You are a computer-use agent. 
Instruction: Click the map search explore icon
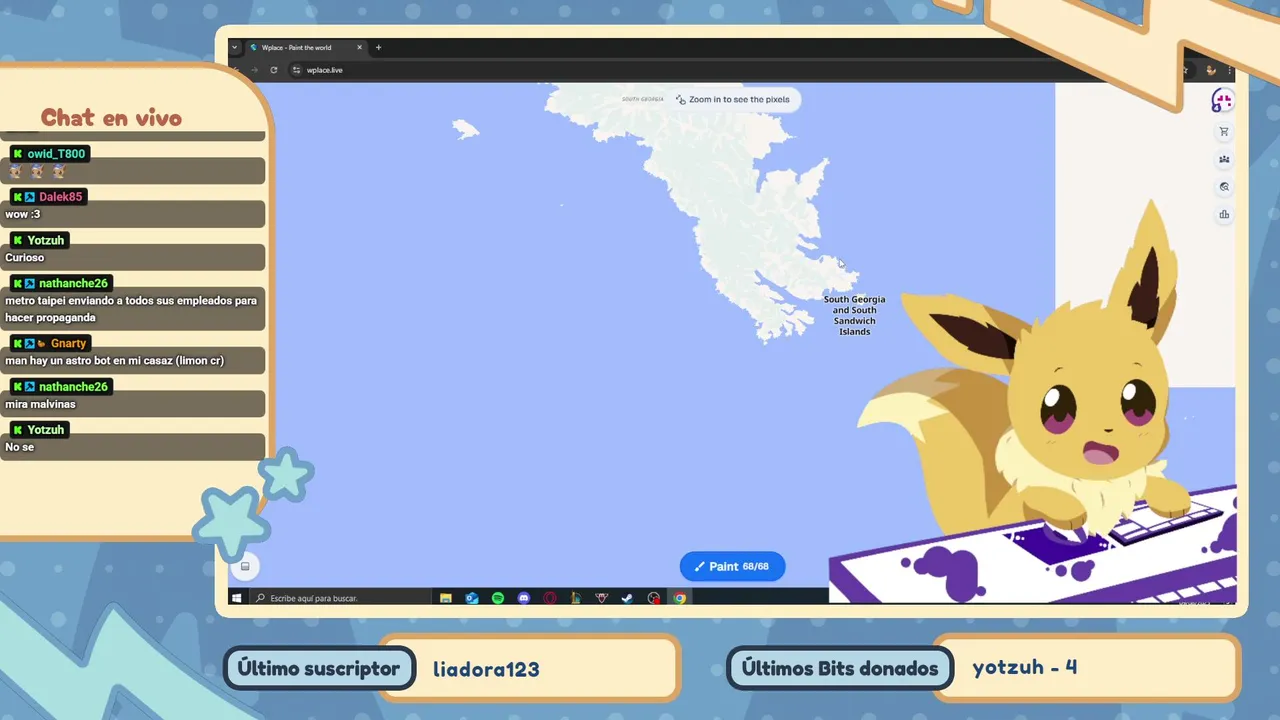pos(1224,187)
